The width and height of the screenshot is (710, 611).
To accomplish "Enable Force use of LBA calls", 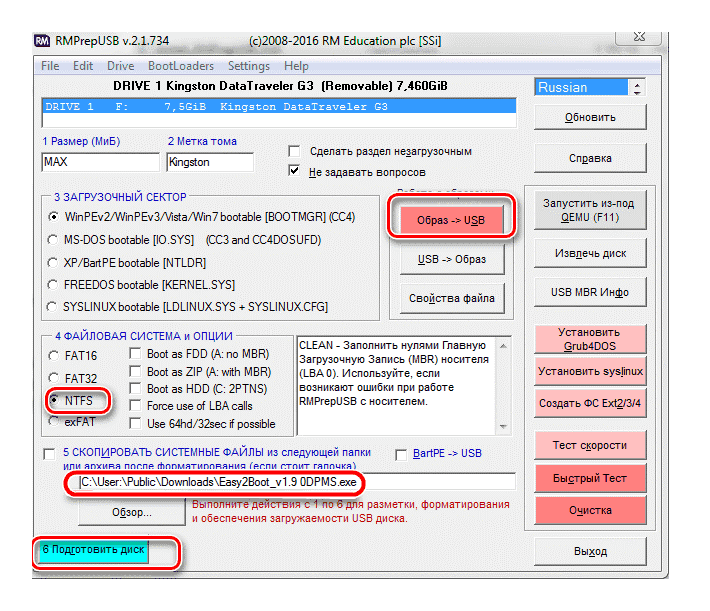I will pyautogui.click(x=135, y=405).
